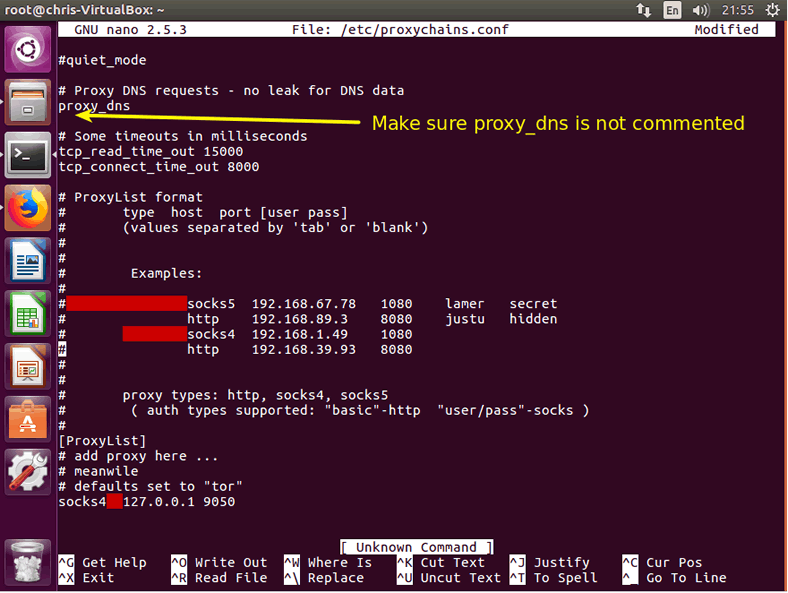Open Ubuntu Software store icon
The width and height of the screenshot is (788, 593).
(x=28, y=419)
